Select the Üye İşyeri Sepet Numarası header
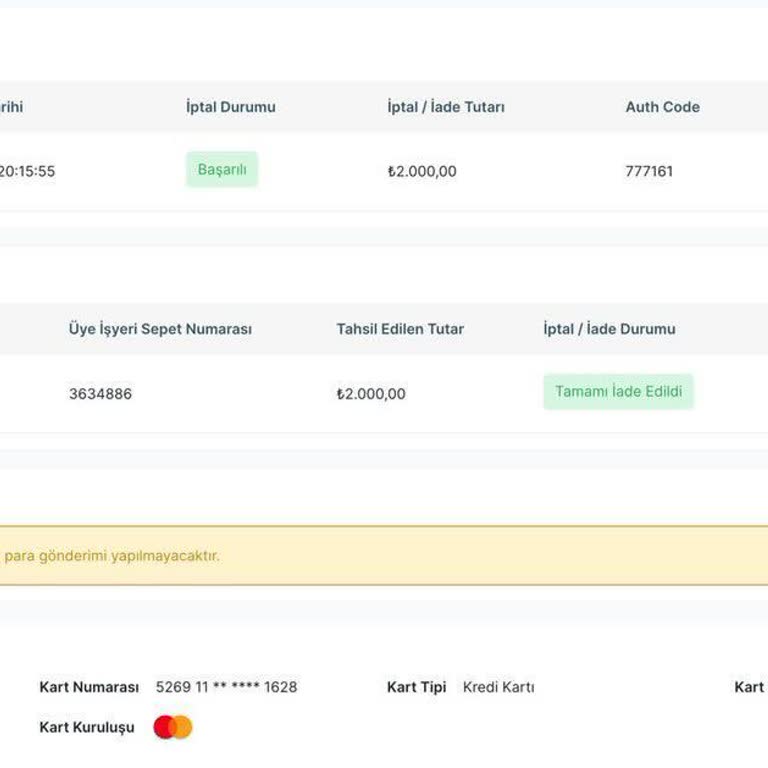Image resolution: width=768 pixels, height=768 pixels. pos(160,329)
